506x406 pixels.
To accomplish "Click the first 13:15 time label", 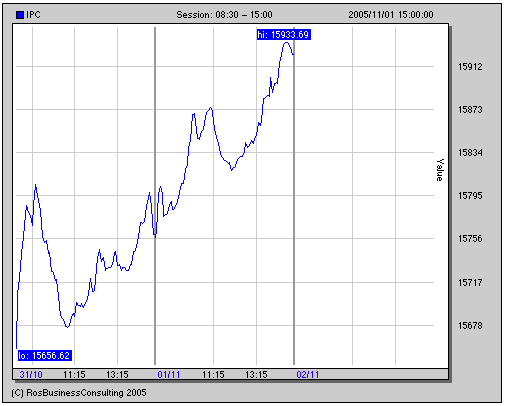I will click(117, 375).
